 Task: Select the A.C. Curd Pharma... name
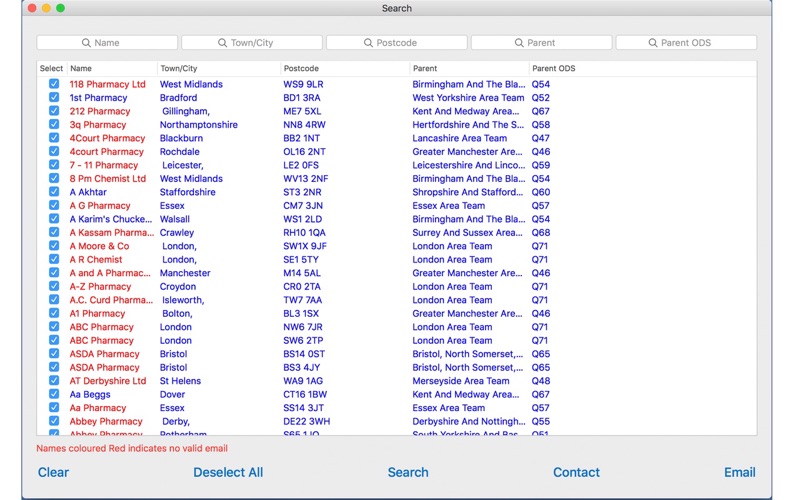(x=111, y=300)
